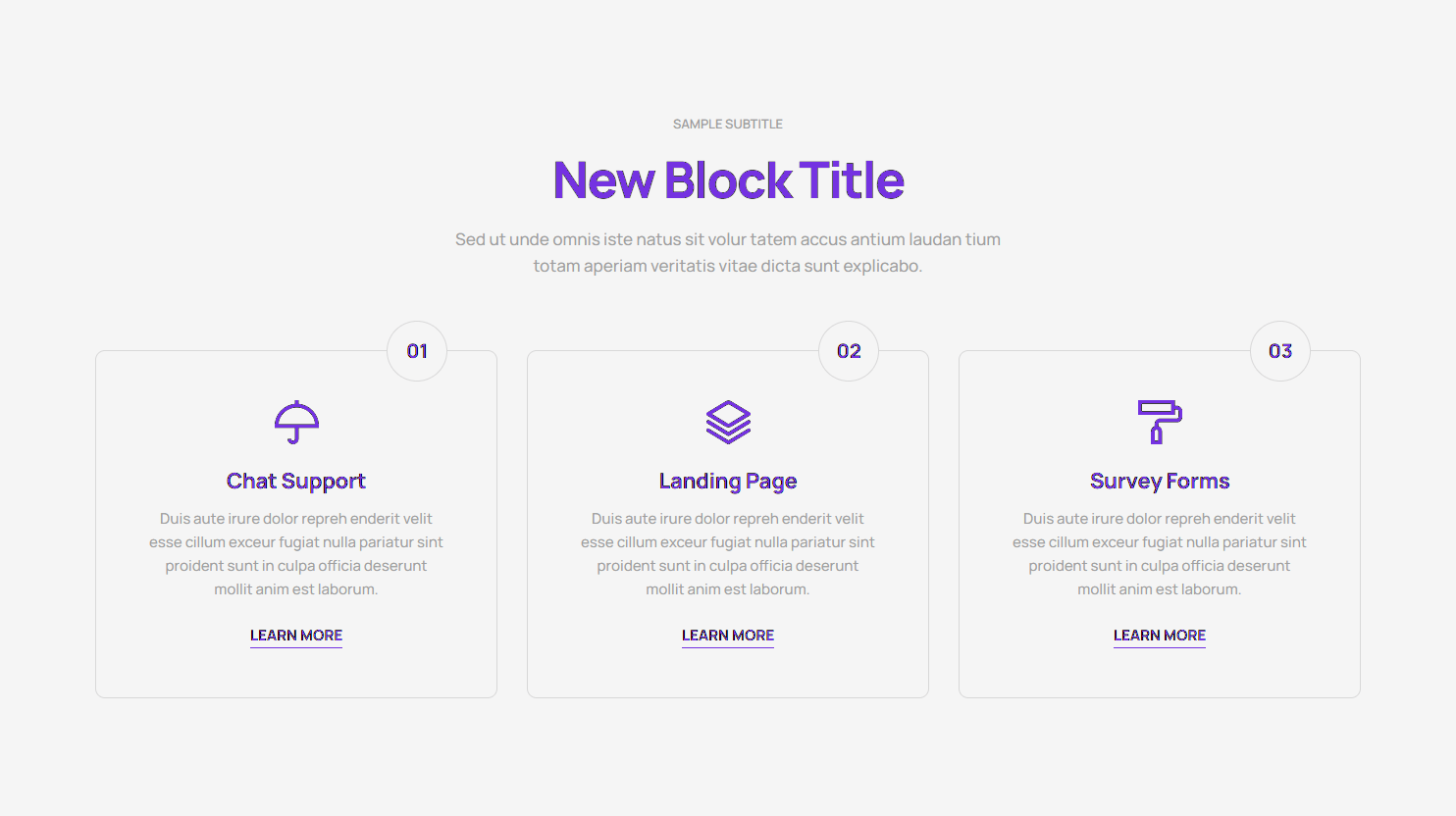Click the Chat Support heading
1456x816 pixels.
coord(296,481)
